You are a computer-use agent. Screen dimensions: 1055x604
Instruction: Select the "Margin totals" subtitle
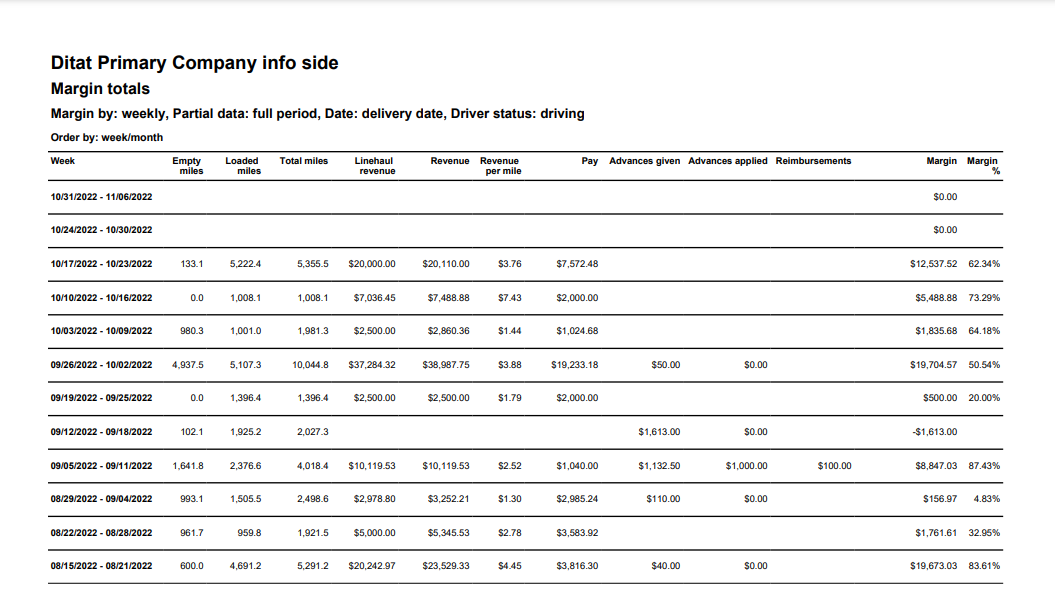[100, 89]
